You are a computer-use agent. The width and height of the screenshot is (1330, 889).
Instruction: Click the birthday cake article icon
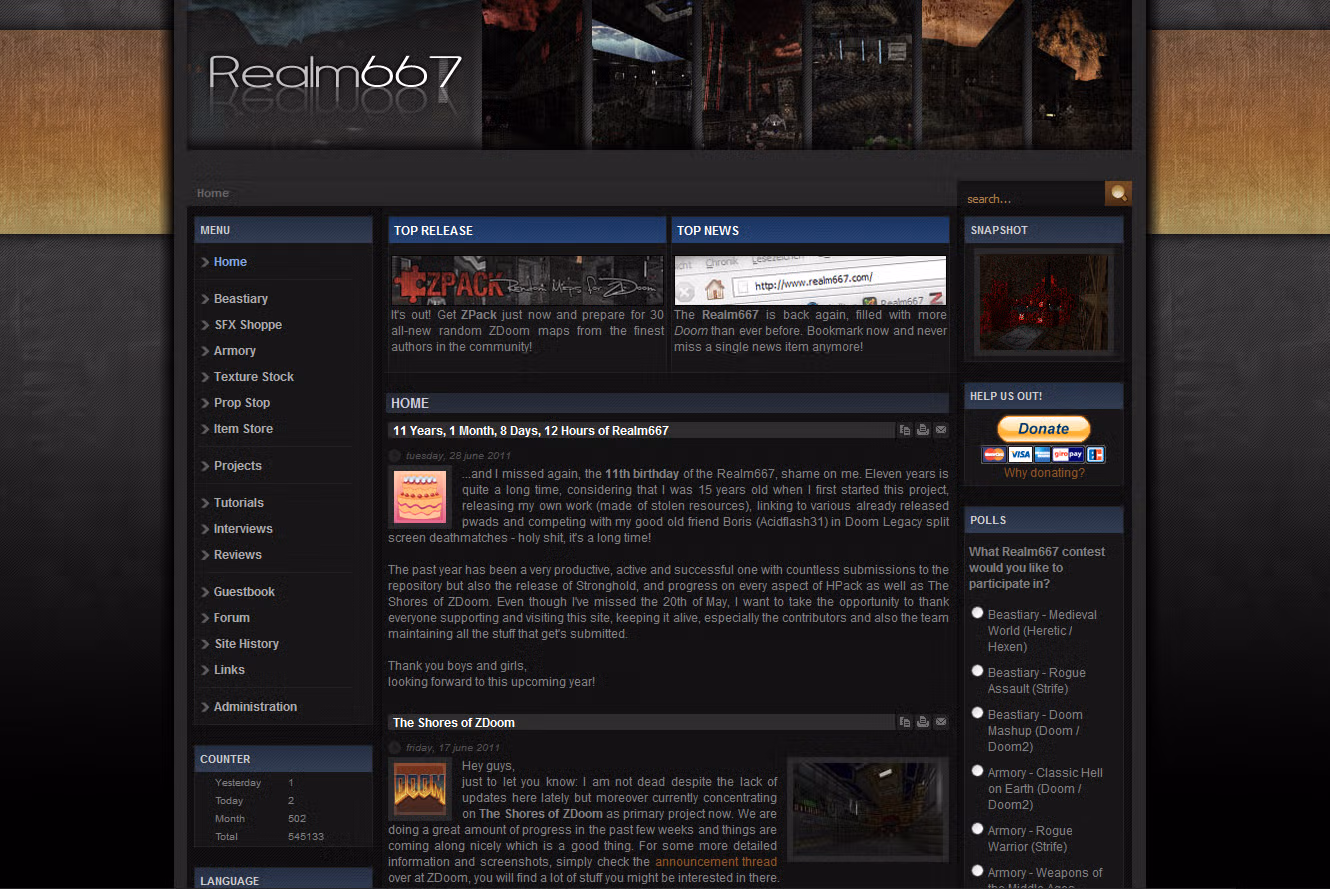420,497
